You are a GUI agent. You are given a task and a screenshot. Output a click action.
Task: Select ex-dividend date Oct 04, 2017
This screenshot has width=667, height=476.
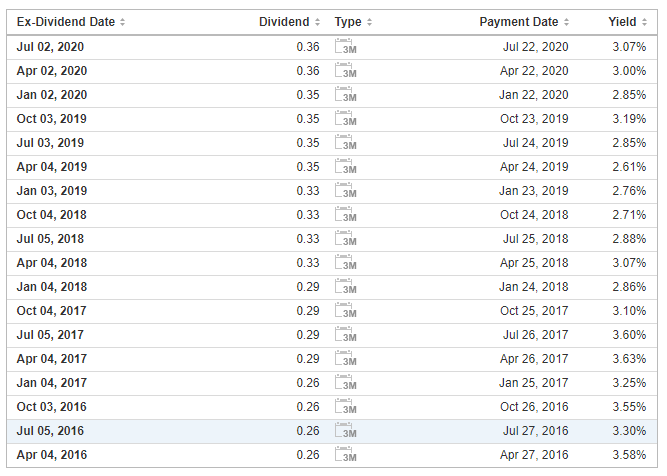click(x=51, y=311)
